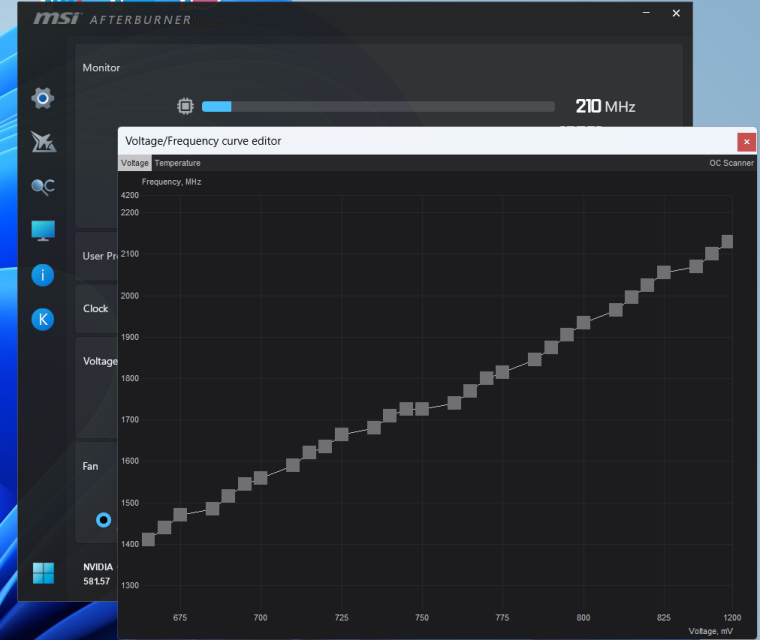The image size is (760, 640).
Task: Click the blue K Kombustor icon
Action: click(43, 320)
